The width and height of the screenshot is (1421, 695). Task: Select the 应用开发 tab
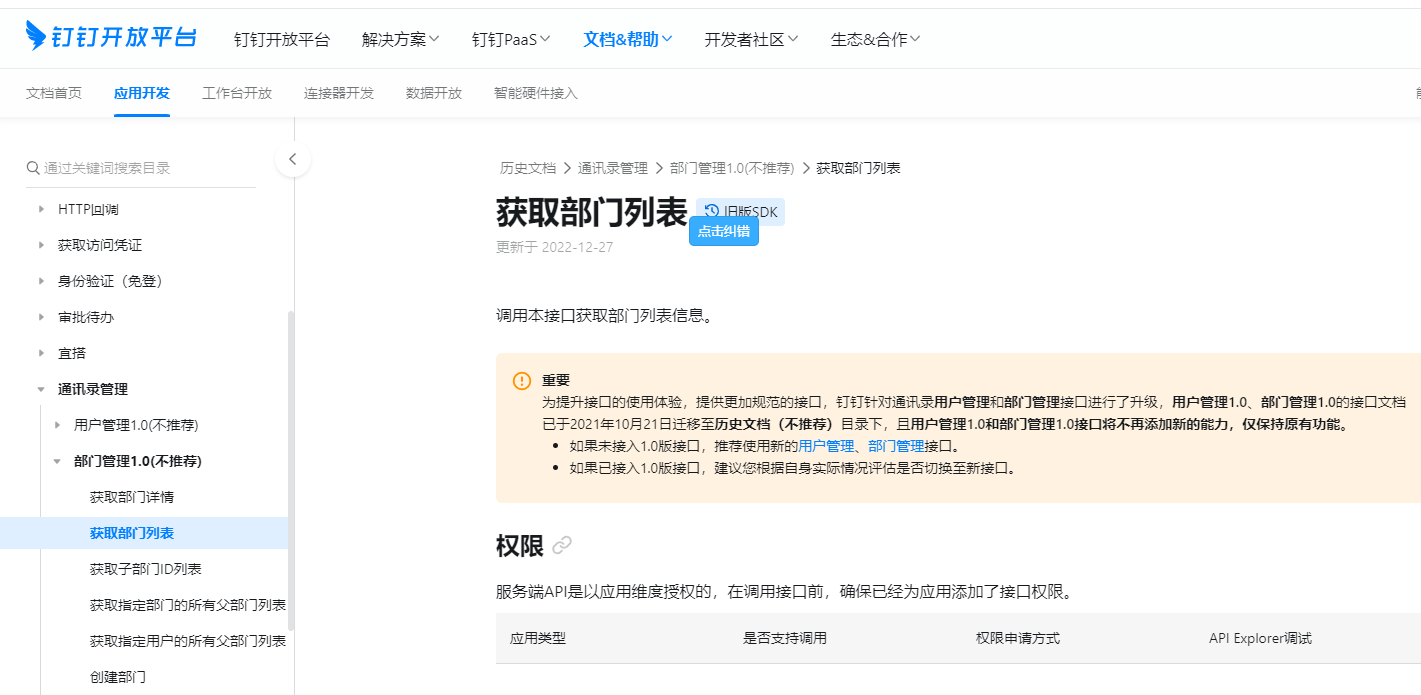click(x=142, y=93)
